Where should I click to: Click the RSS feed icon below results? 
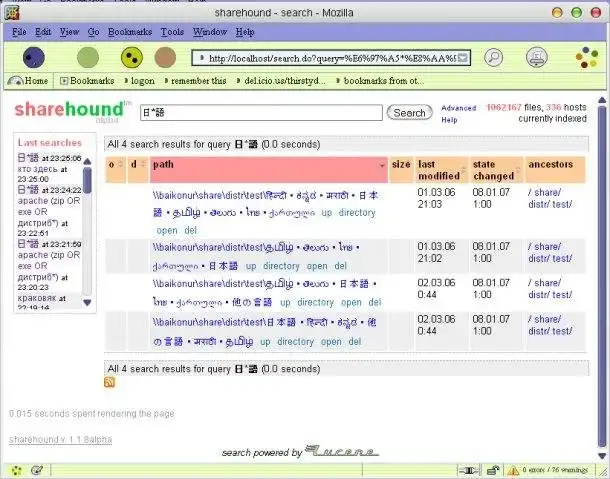point(109,382)
